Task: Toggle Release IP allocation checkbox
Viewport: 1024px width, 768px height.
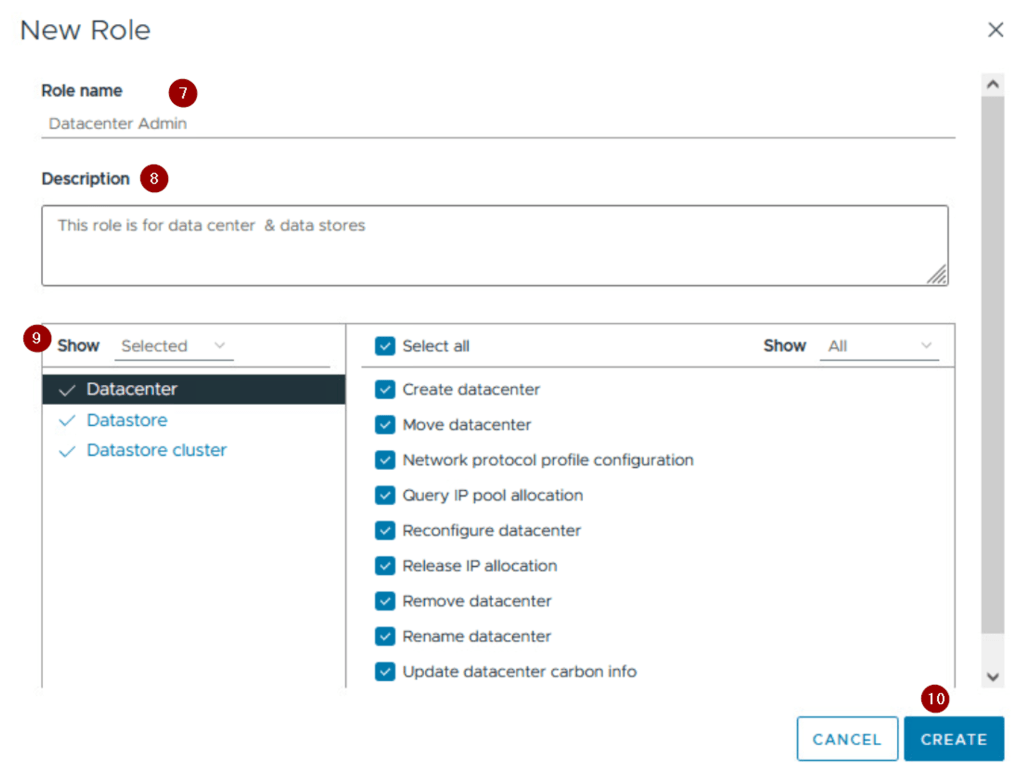Action: 385,566
